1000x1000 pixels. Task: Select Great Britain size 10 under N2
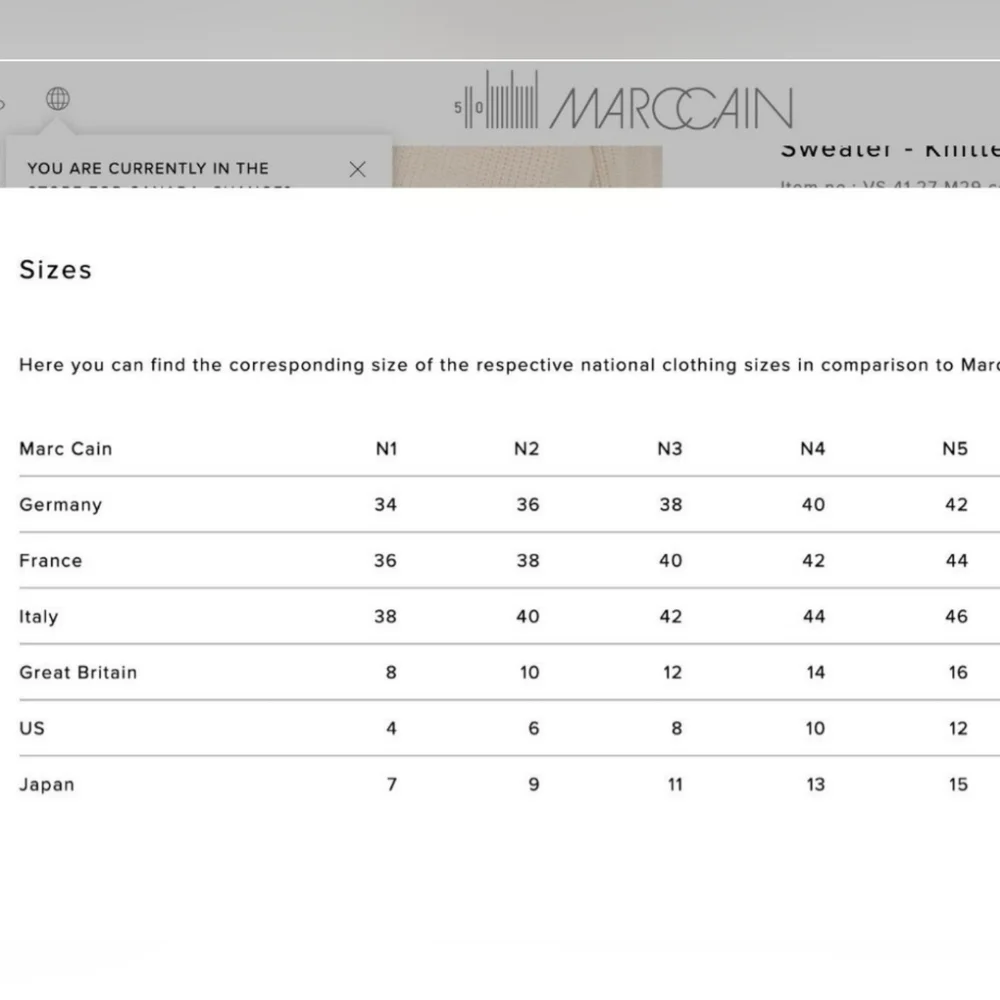529,673
